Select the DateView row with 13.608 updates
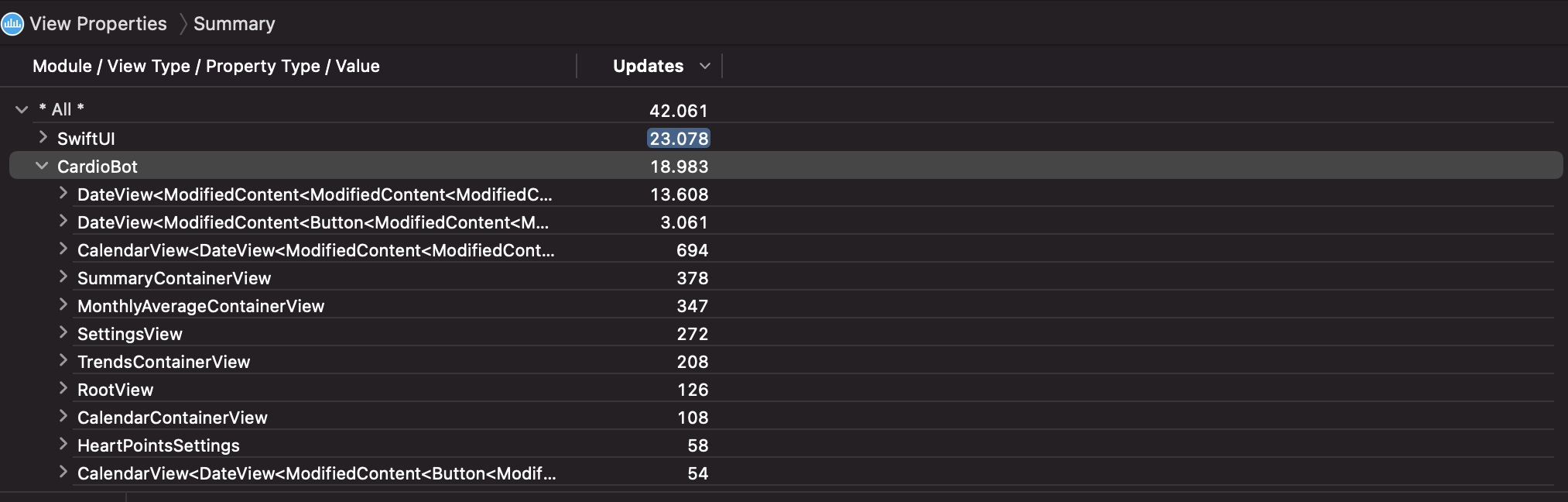Image resolution: width=1568 pixels, height=502 pixels. [x=786, y=194]
